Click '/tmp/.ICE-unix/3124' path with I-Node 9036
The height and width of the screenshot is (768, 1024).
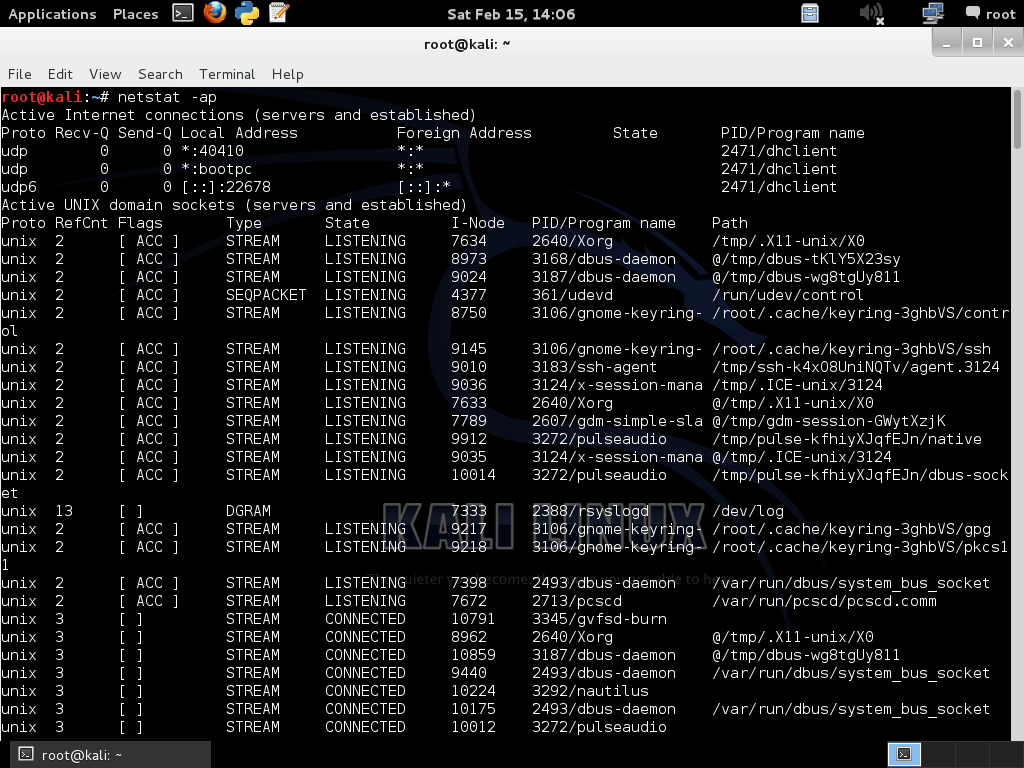pos(797,385)
